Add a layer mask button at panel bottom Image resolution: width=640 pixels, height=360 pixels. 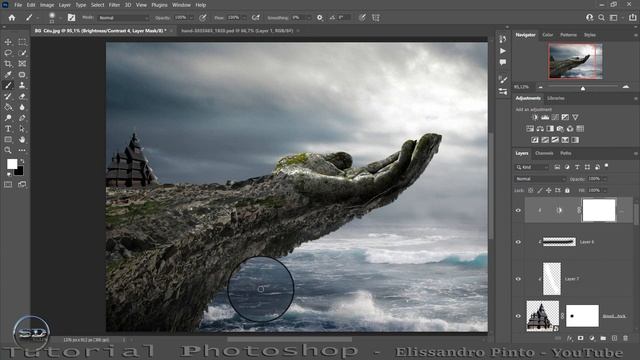(x=581, y=338)
